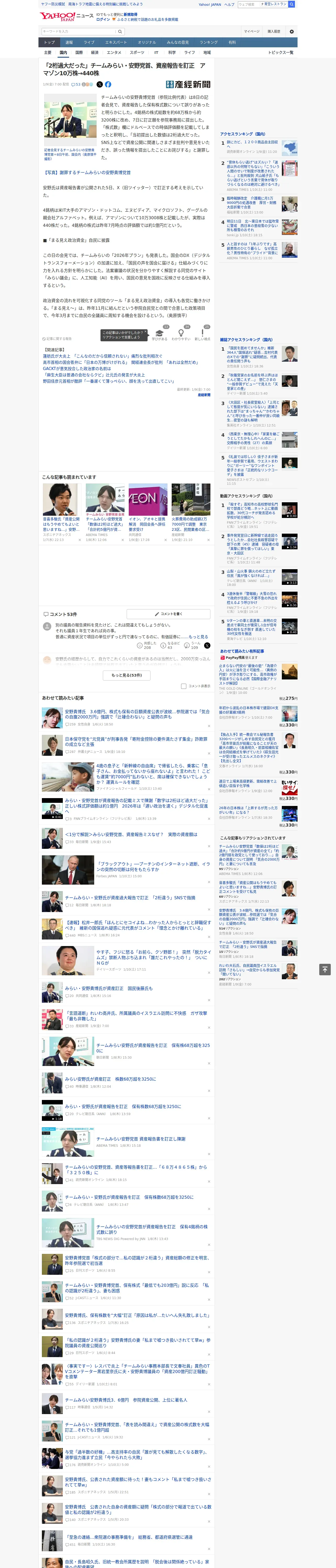Open マイページ link
This screenshot has width=336, height=1568.
(x=251, y=32)
